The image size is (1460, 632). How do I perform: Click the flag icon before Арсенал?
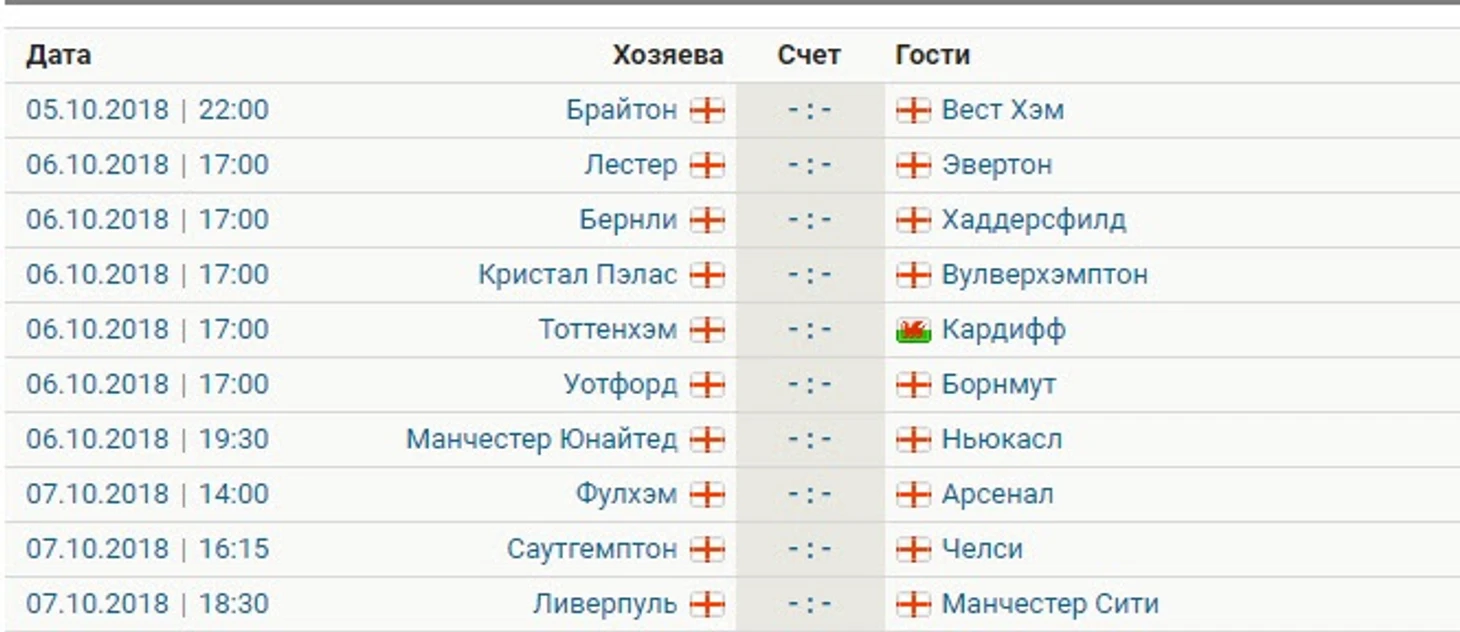tap(914, 495)
